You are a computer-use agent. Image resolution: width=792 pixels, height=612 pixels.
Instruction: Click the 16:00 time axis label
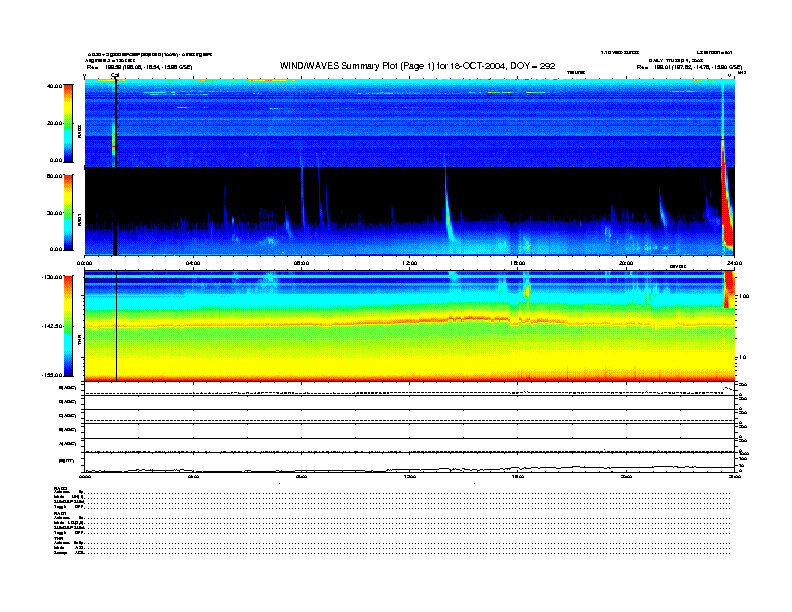[x=518, y=263]
